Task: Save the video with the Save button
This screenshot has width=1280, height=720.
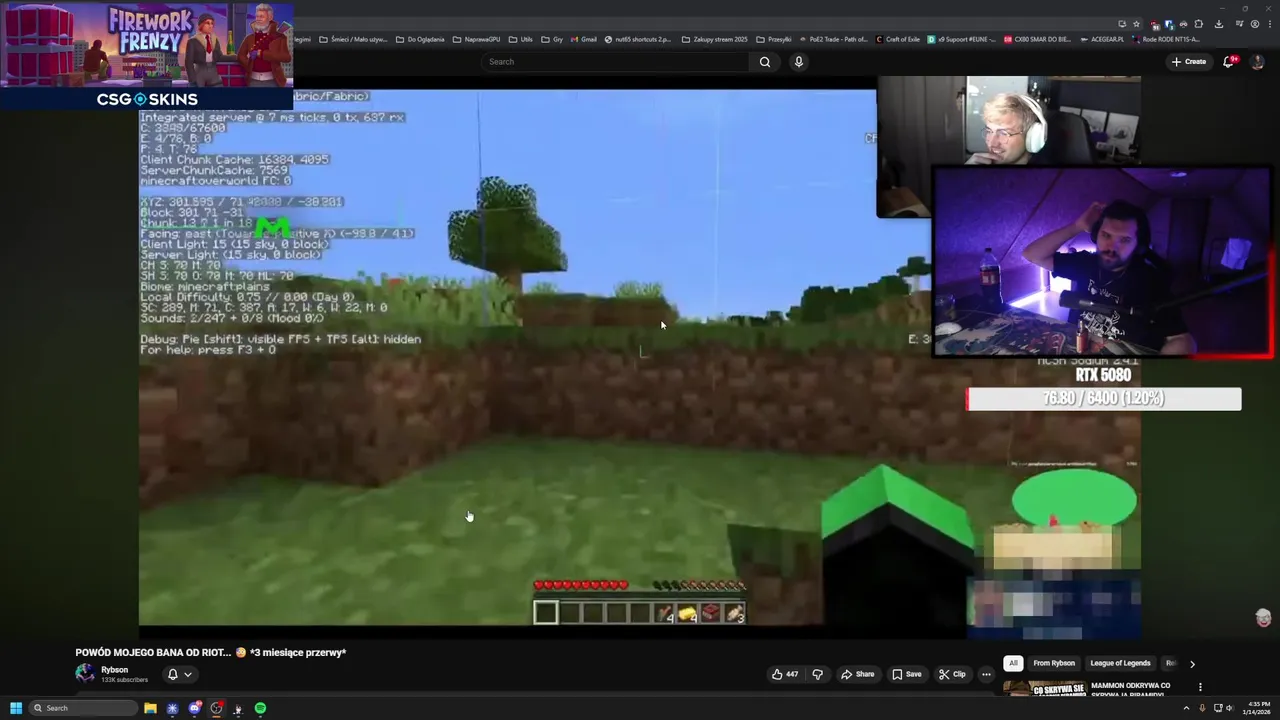Action: point(907,674)
